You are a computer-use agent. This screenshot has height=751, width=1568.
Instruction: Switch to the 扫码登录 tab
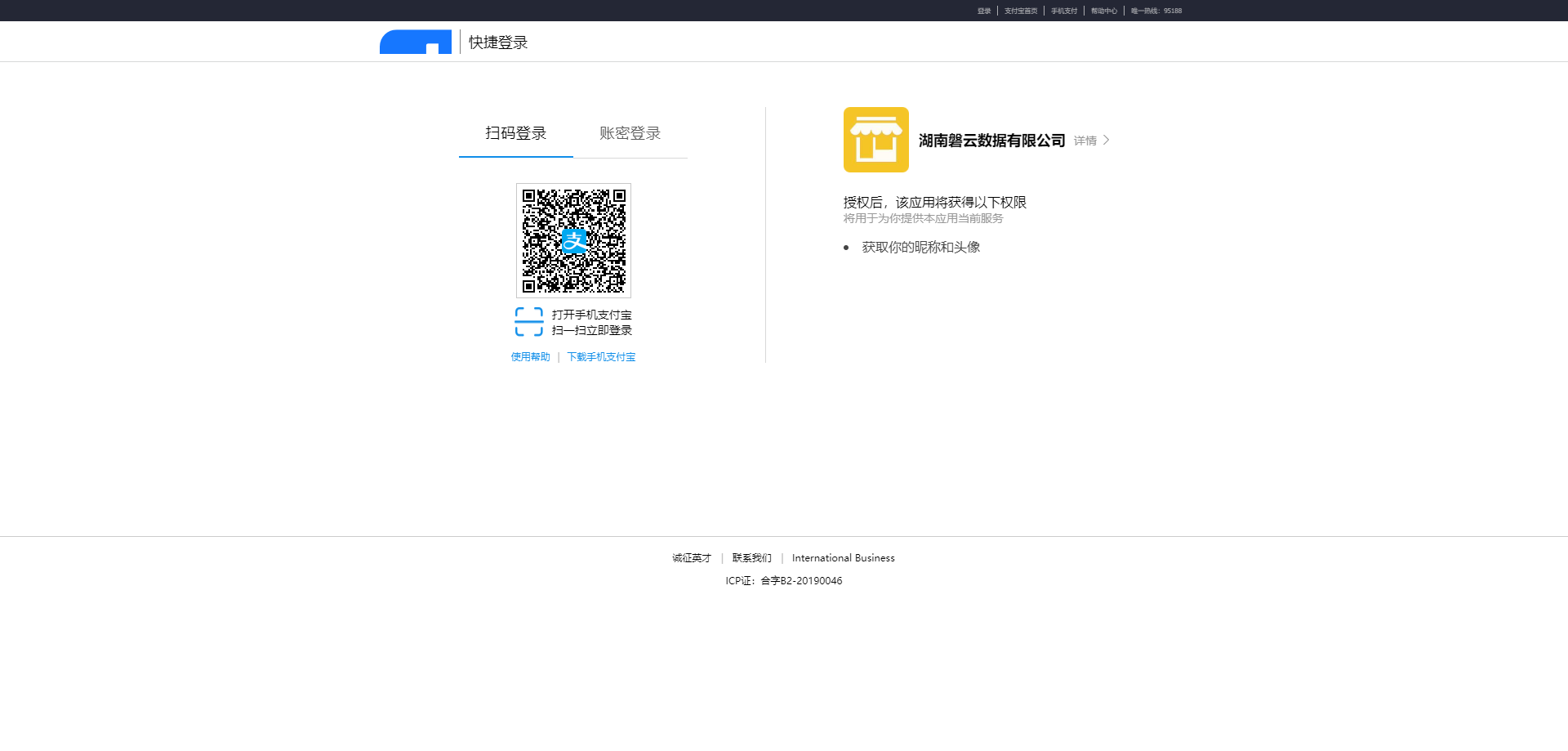(x=516, y=133)
